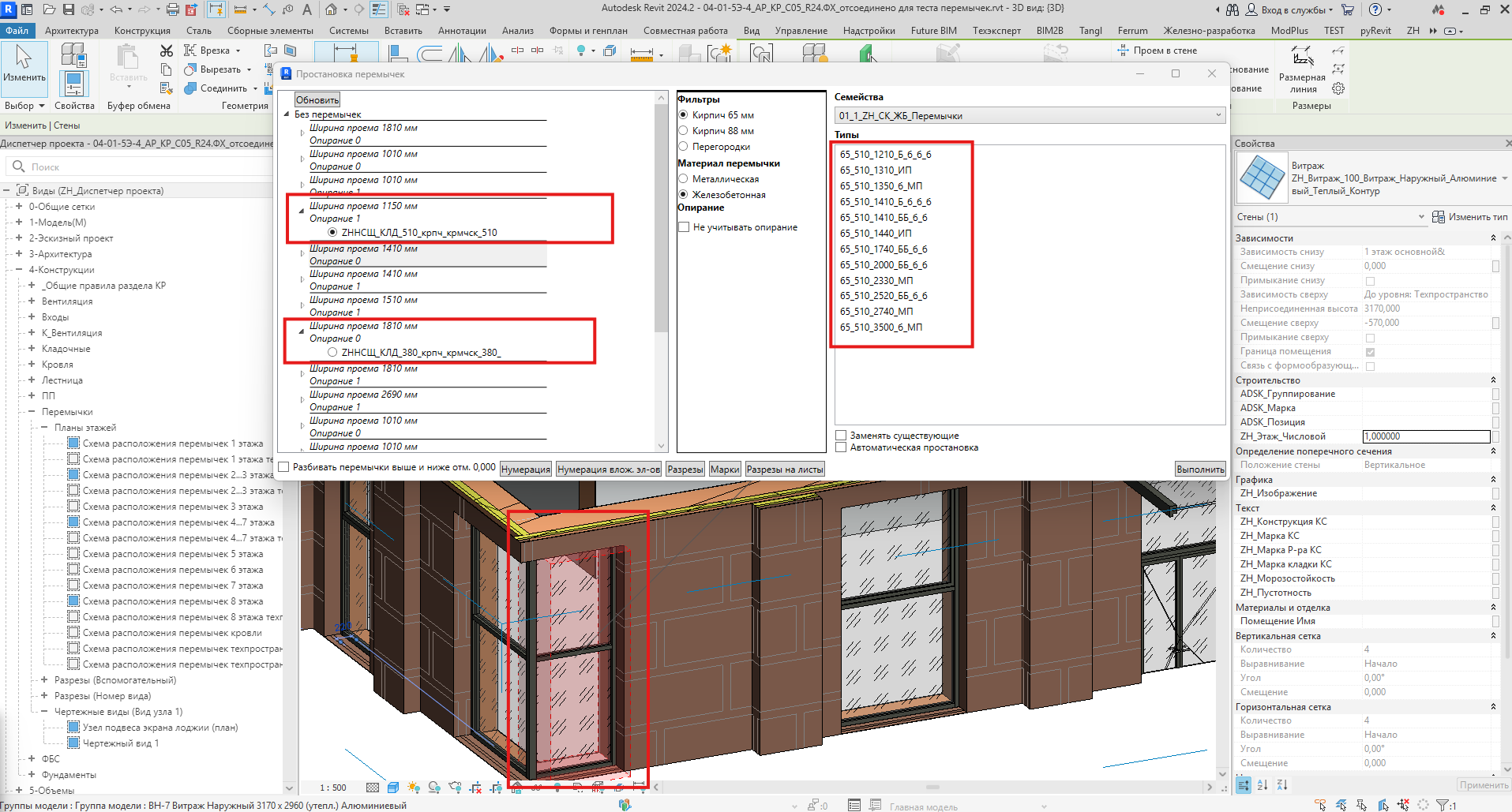
Task: Choose Металлическая lintel material
Action: click(x=683, y=179)
